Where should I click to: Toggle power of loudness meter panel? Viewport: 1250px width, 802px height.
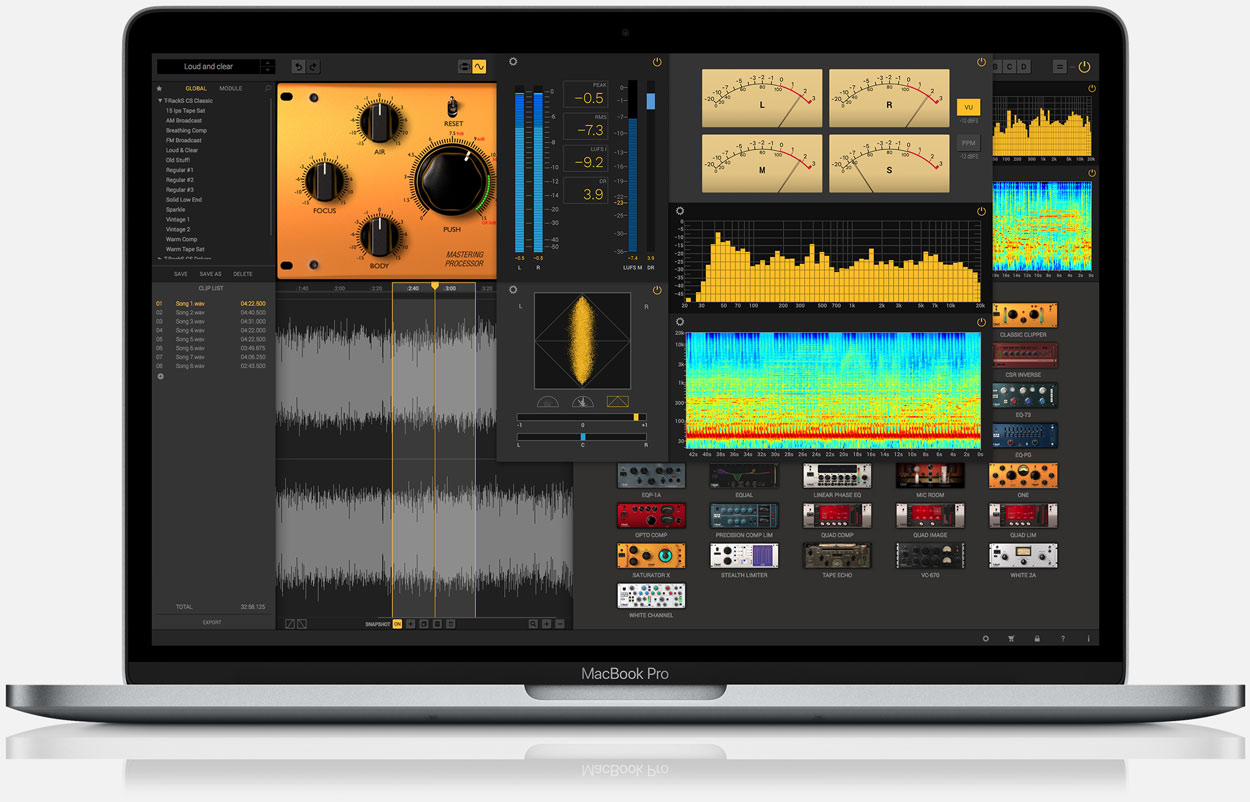(x=657, y=62)
